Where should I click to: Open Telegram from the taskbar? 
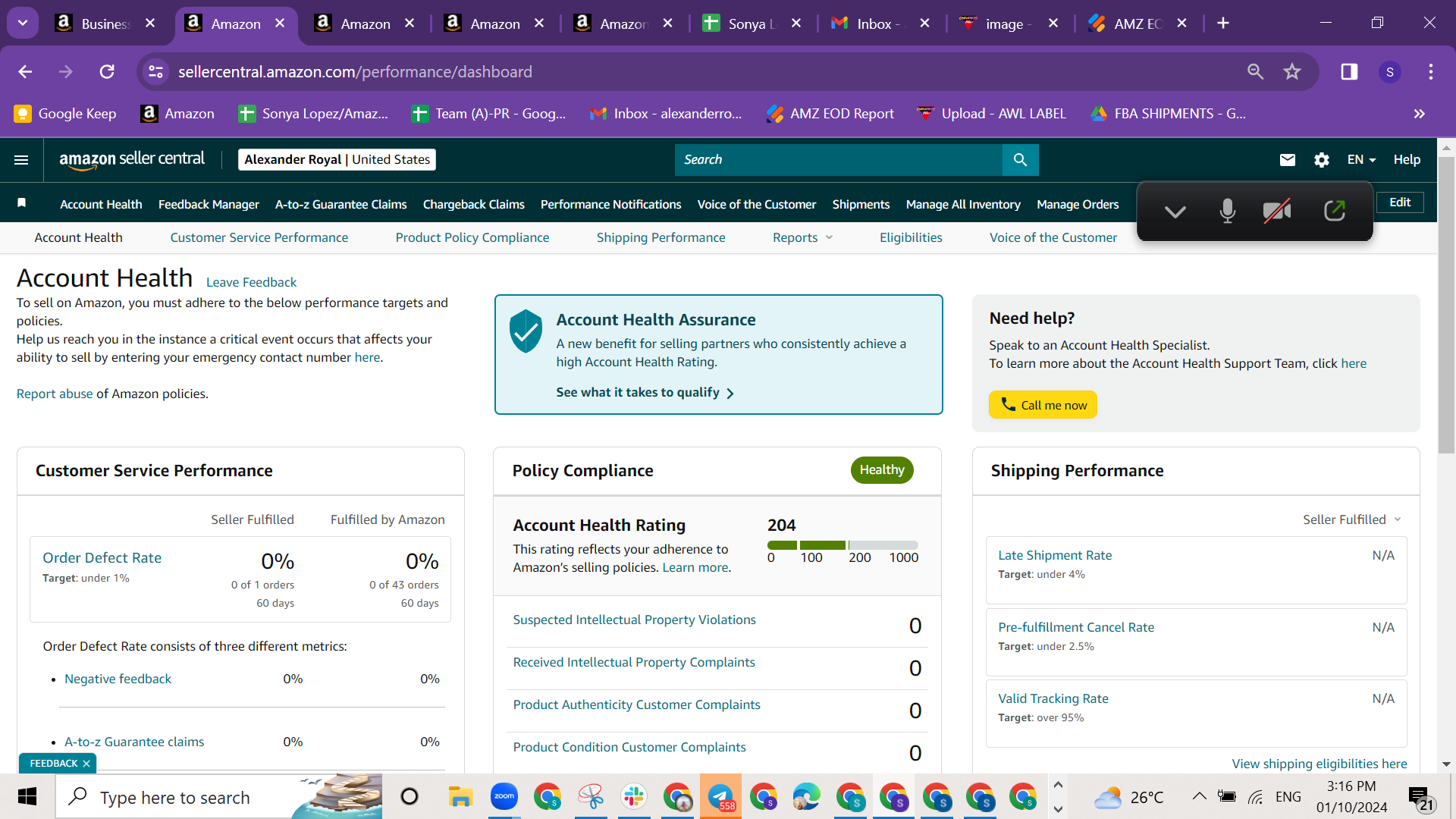(720, 796)
